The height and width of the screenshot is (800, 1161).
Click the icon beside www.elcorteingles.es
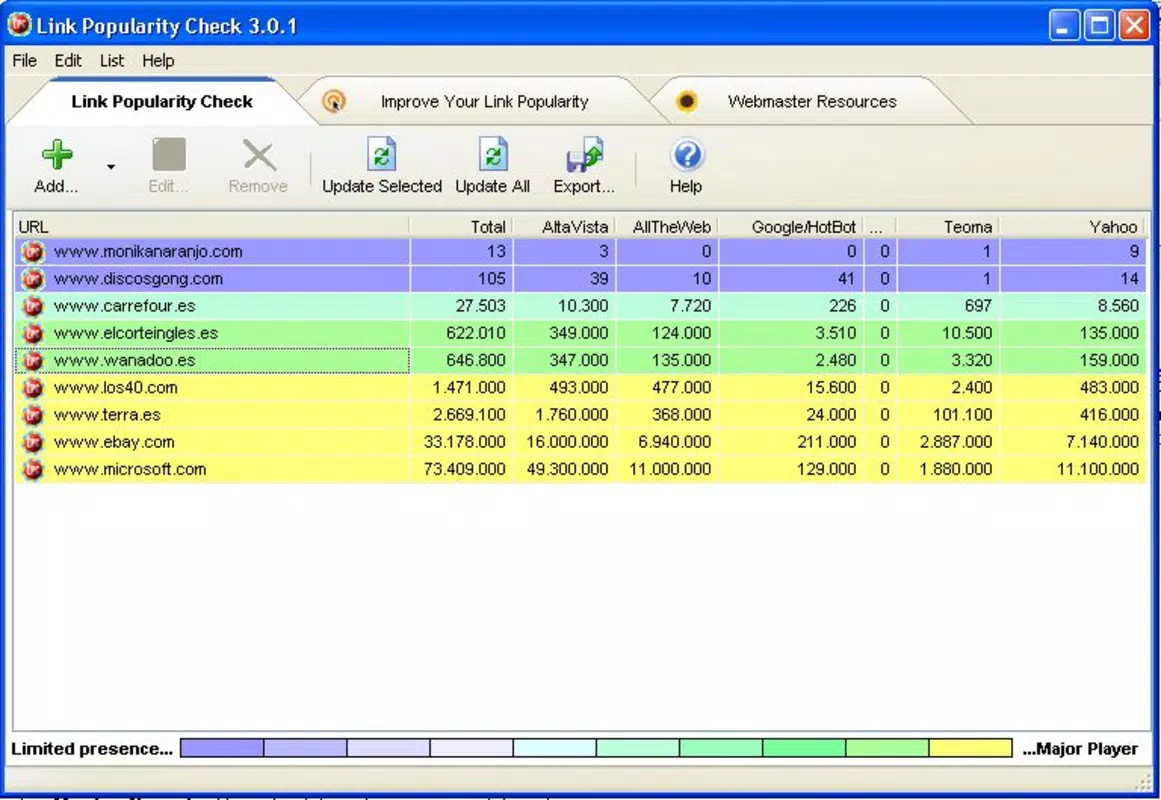click(33, 333)
